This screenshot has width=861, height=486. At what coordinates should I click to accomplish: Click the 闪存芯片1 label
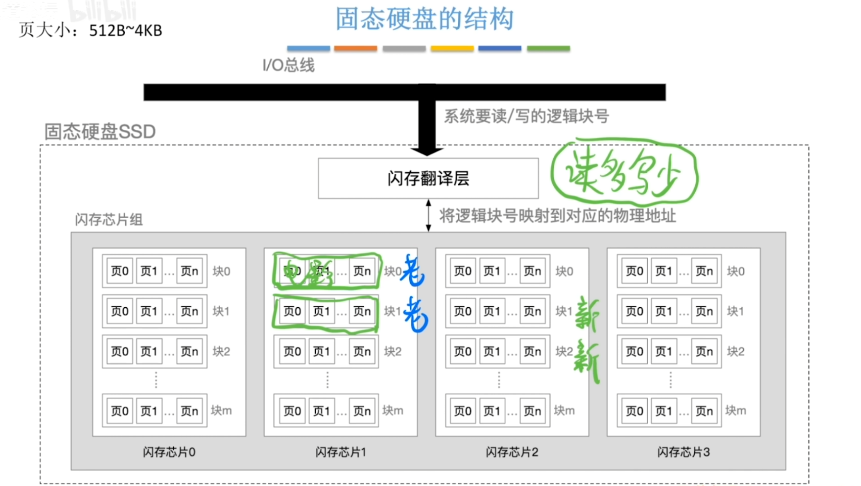[x=340, y=453]
